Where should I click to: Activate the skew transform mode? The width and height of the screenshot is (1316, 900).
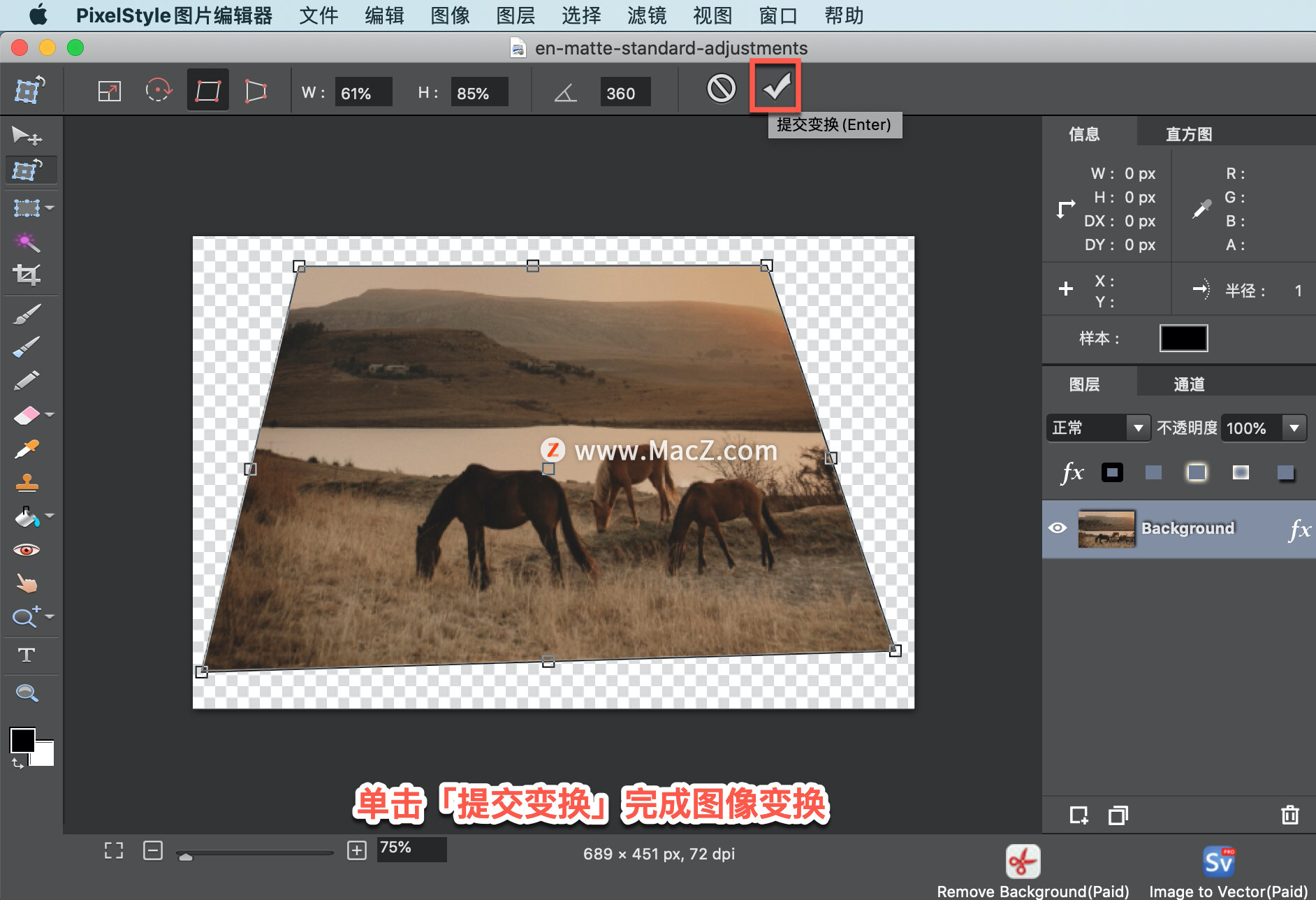coord(255,89)
